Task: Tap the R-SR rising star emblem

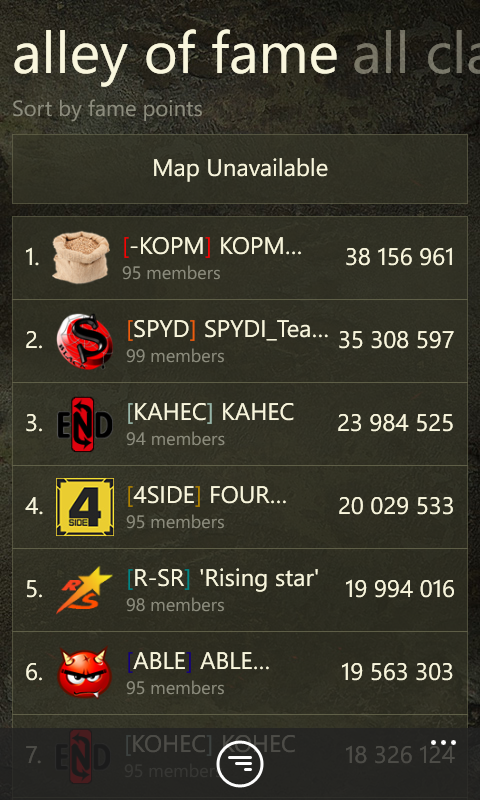Action: [x=84, y=589]
